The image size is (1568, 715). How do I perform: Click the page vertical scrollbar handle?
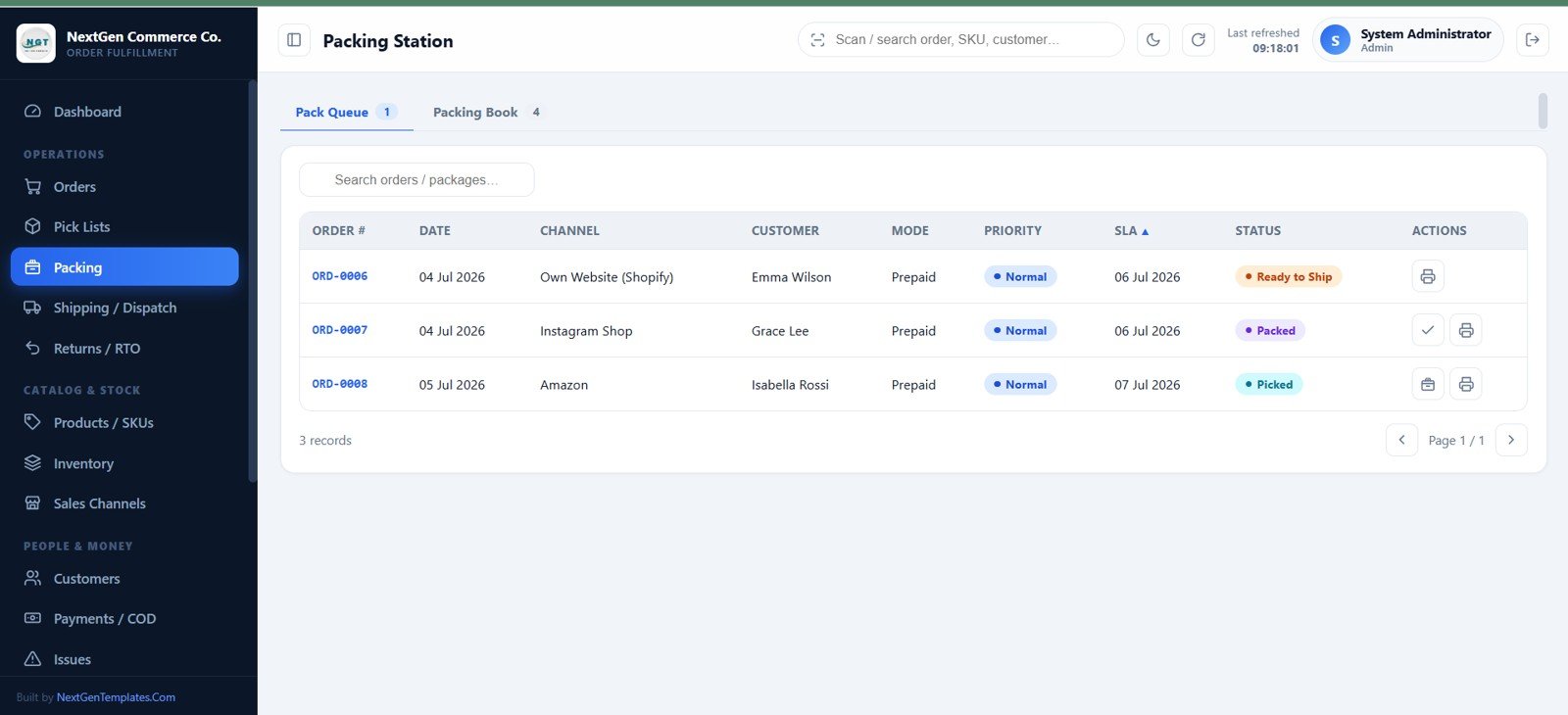click(x=1543, y=111)
